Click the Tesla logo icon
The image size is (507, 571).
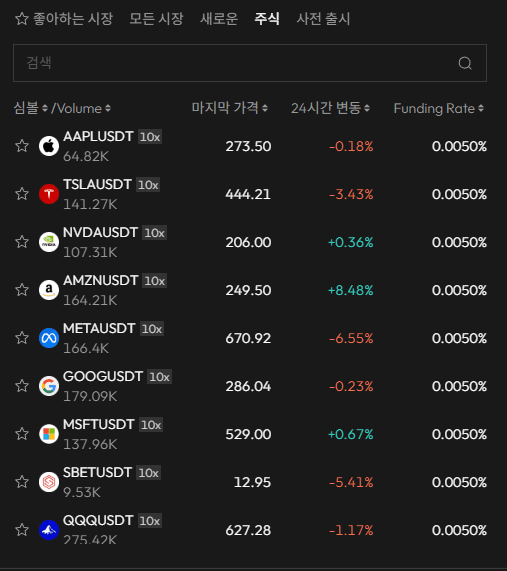pos(49,194)
